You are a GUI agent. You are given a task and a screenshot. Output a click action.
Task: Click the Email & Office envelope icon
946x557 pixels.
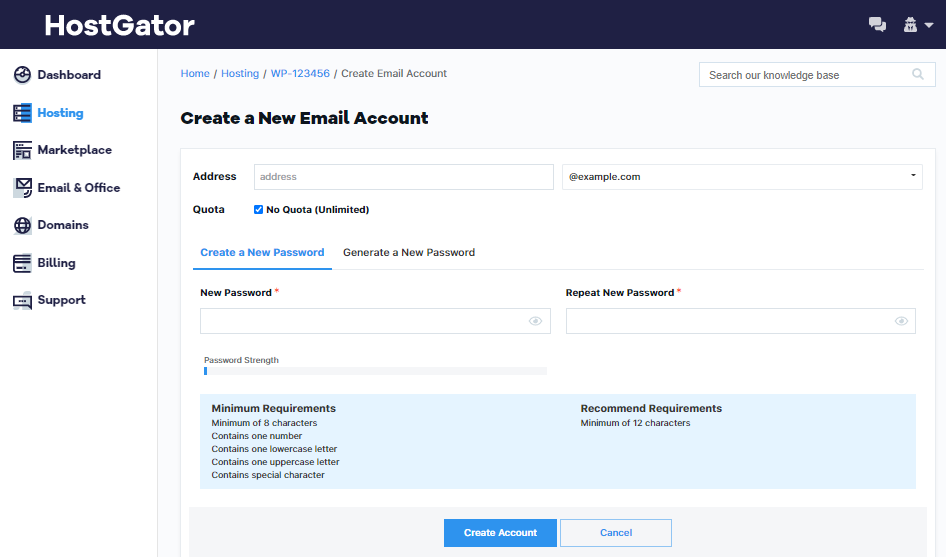pyautogui.click(x=22, y=188)
